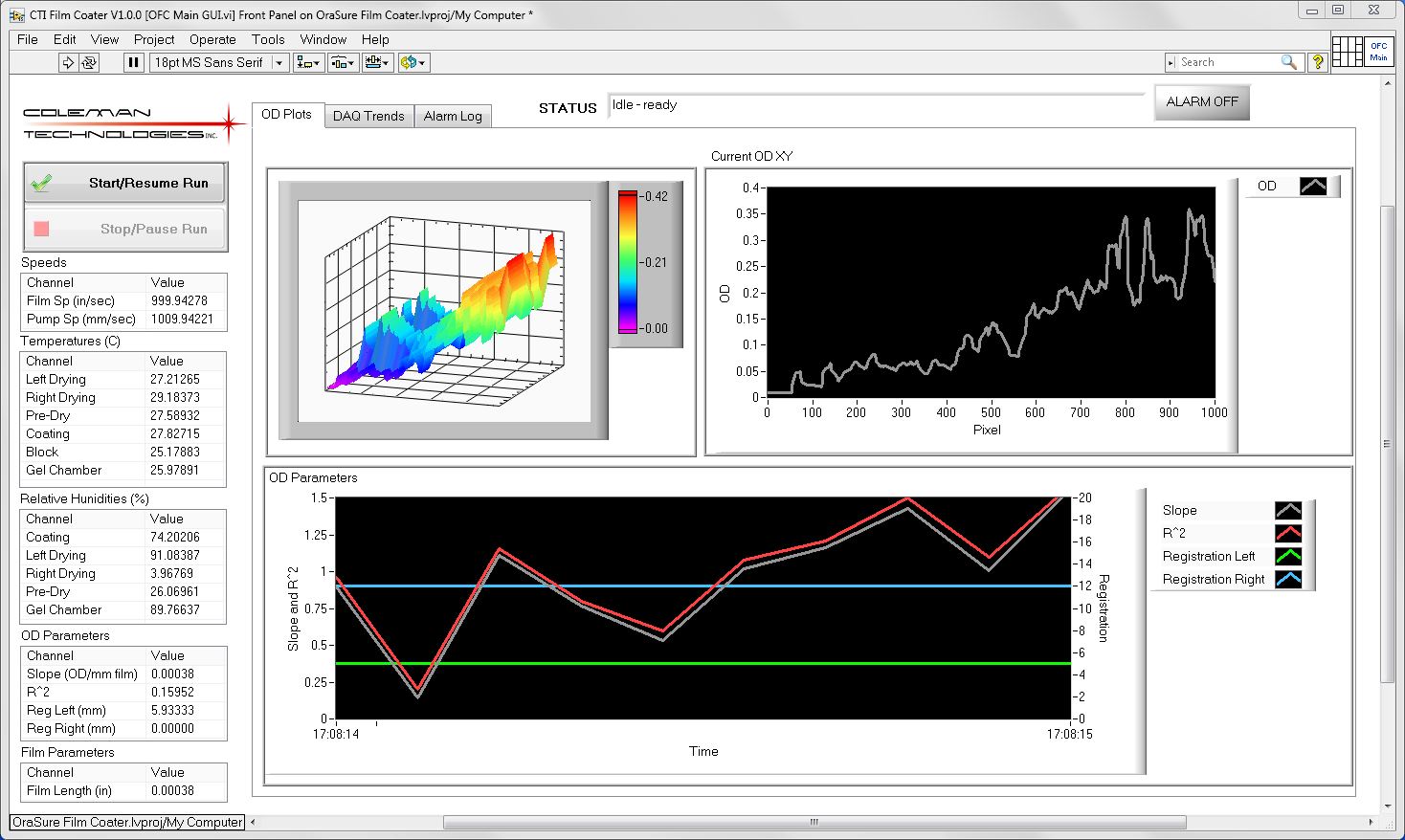This screenshot has height=840, width=1405.
Task: Toggle the Slope plot legend swatch
Action: click(x=1288, y=511)
